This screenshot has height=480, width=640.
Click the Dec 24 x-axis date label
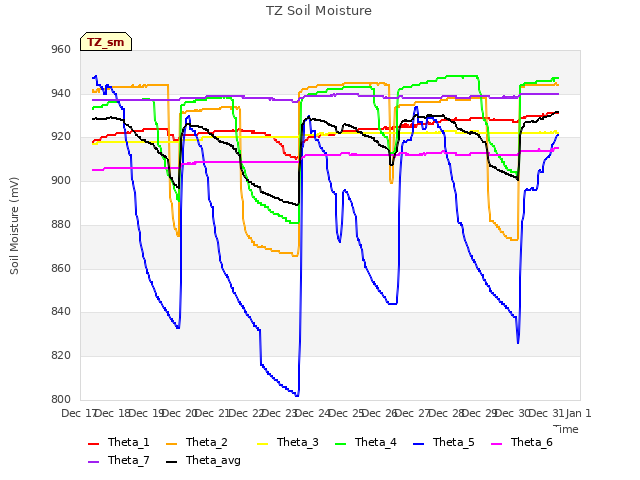[312, 413]
